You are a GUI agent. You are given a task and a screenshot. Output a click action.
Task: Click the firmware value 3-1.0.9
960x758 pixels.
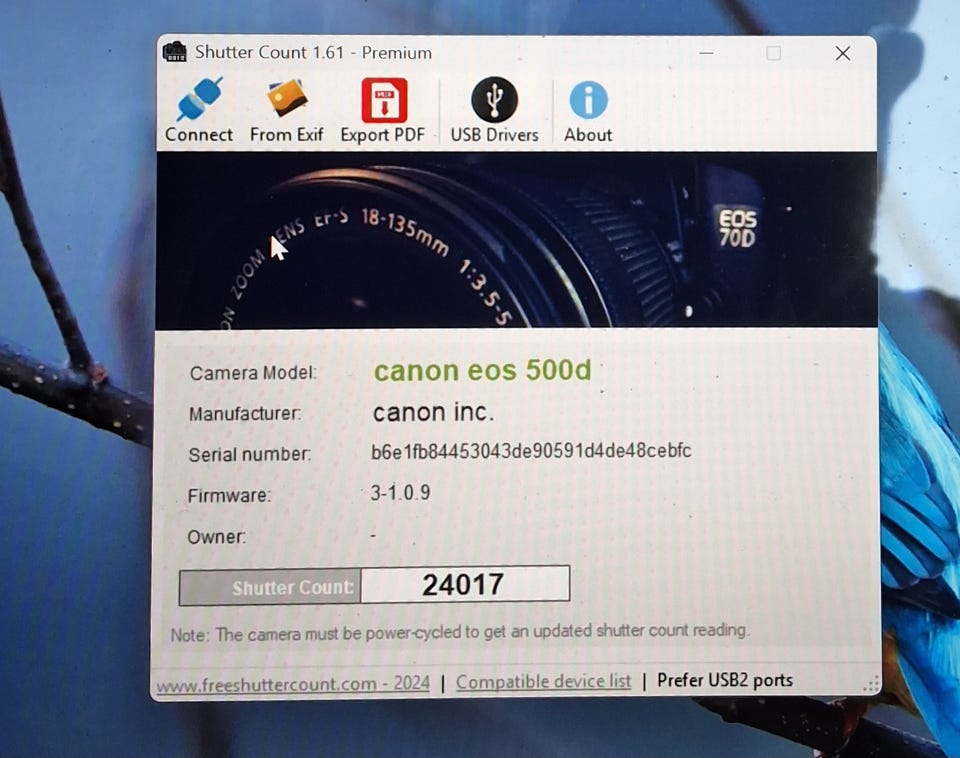coord(400,493)
